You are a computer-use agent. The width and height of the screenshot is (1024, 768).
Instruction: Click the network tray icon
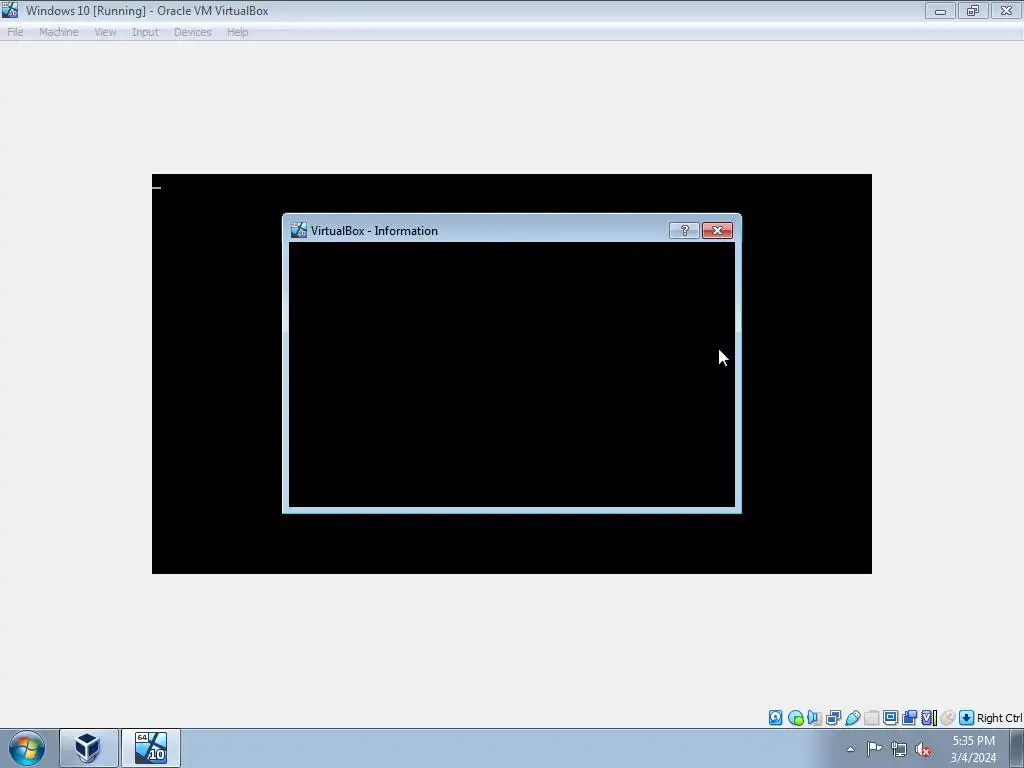pyautogui.click(x=899, y=750)
